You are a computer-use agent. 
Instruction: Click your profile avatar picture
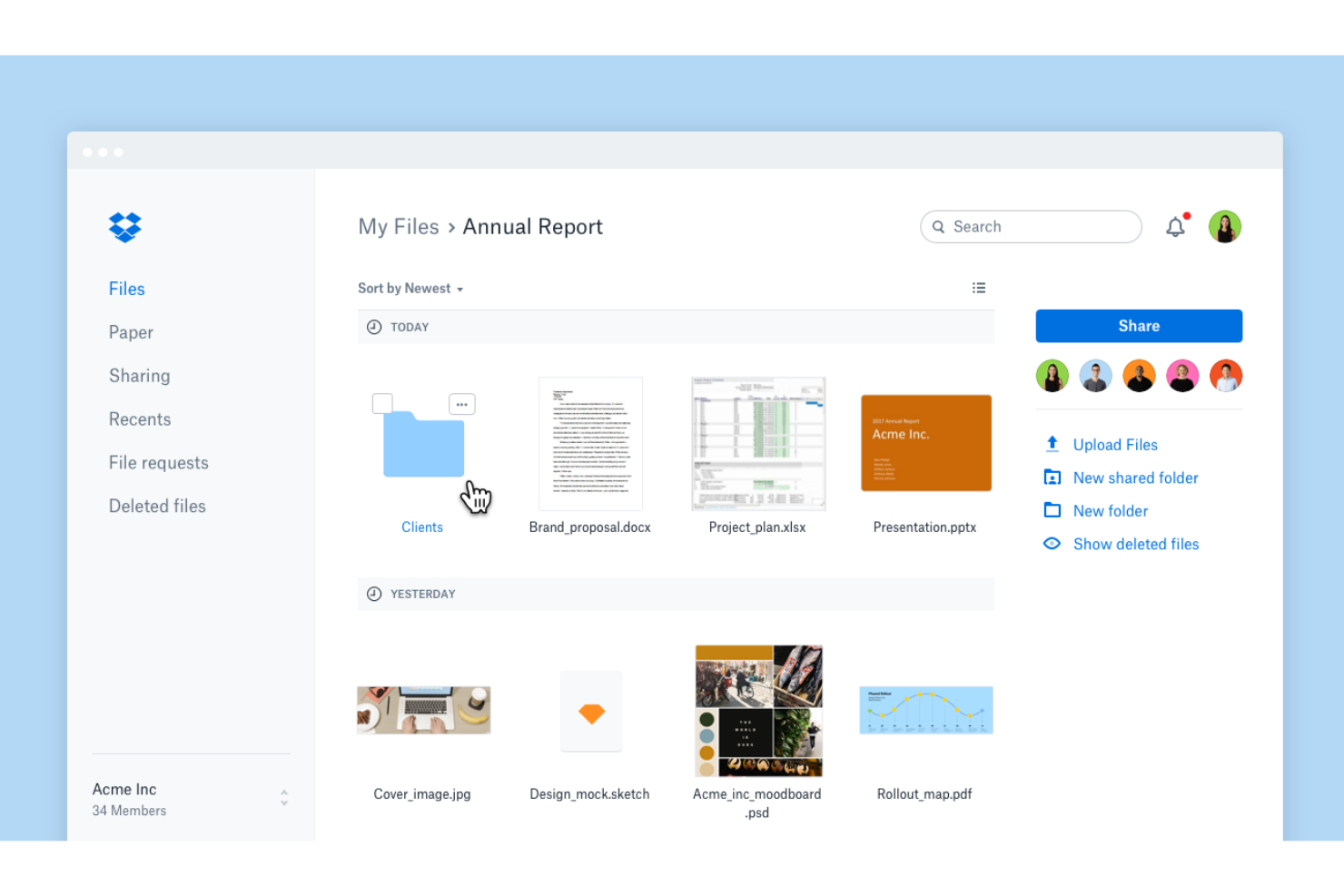pyautogui.click(x=1225, y=226)
